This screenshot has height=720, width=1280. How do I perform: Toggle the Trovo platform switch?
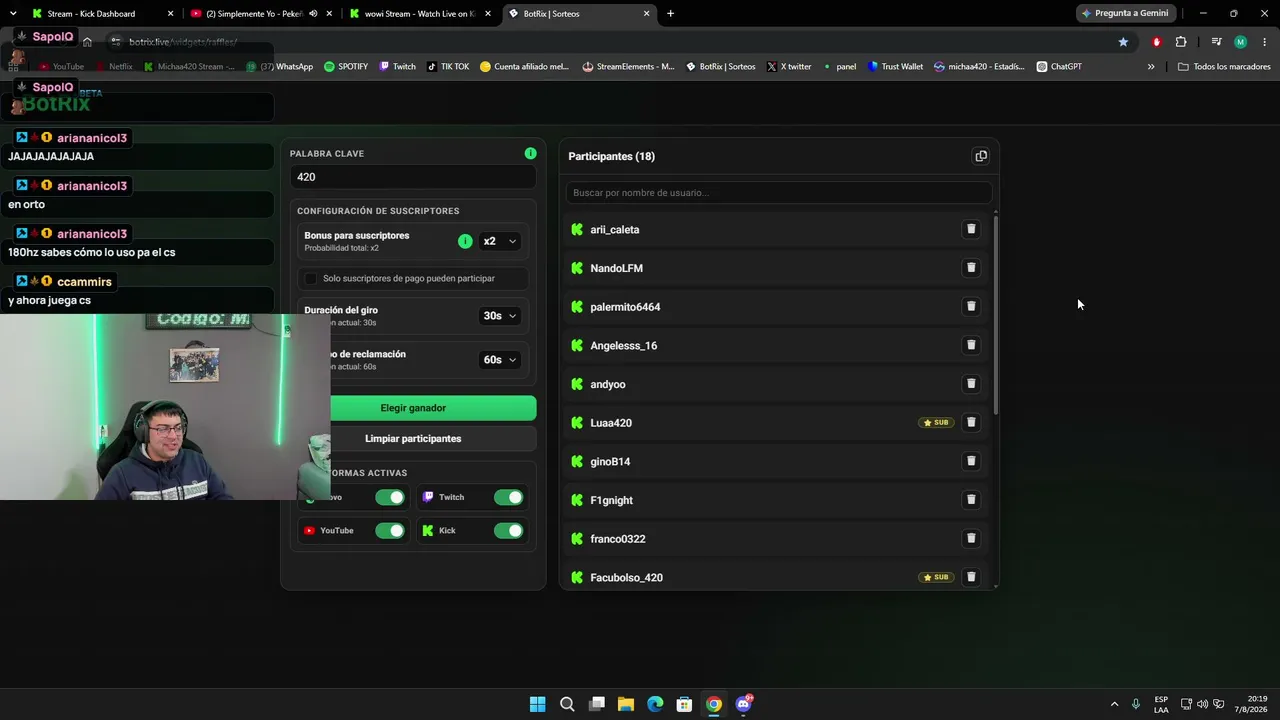click(390, 497)
